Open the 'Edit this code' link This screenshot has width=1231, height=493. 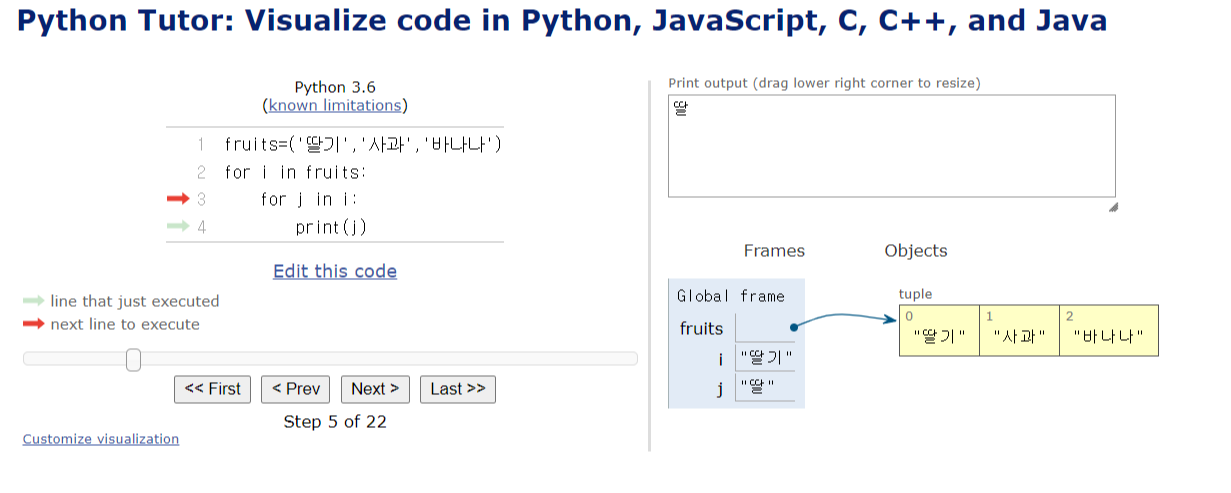coord(335,271)
